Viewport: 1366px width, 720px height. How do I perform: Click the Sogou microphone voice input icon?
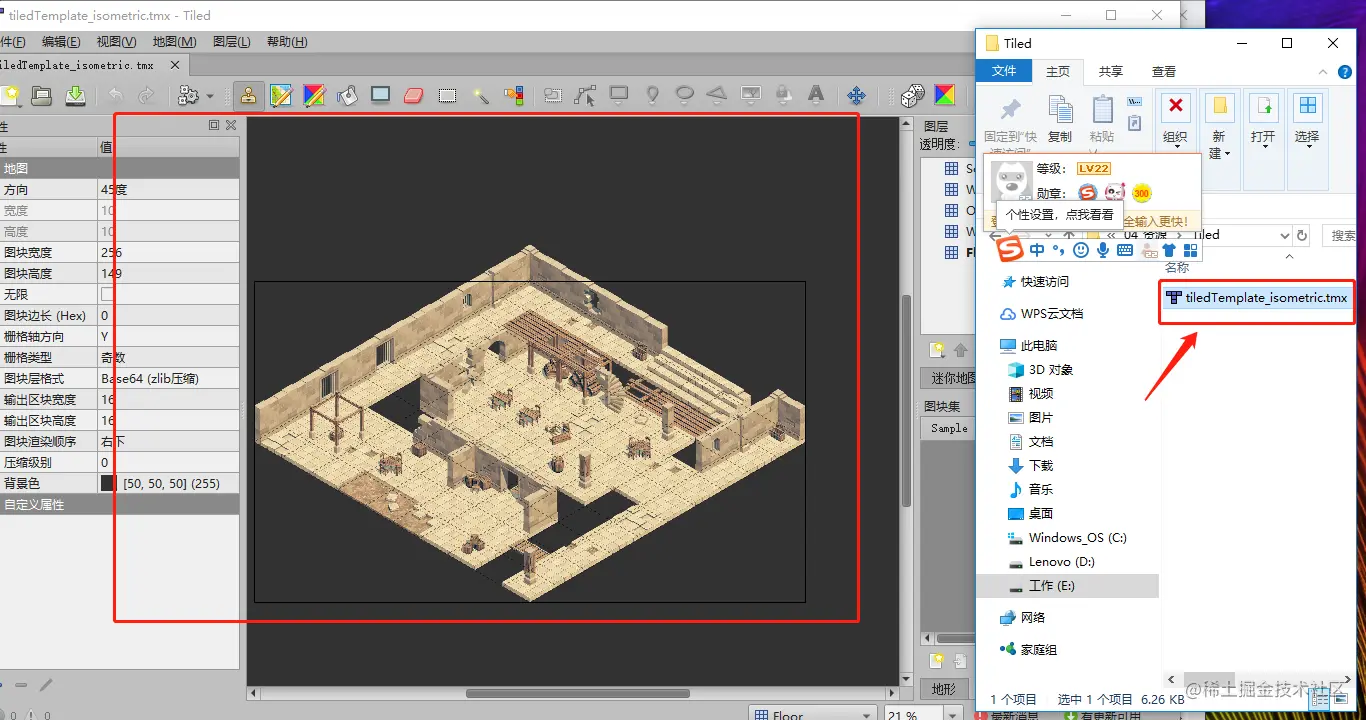(x=1103, y=250)
